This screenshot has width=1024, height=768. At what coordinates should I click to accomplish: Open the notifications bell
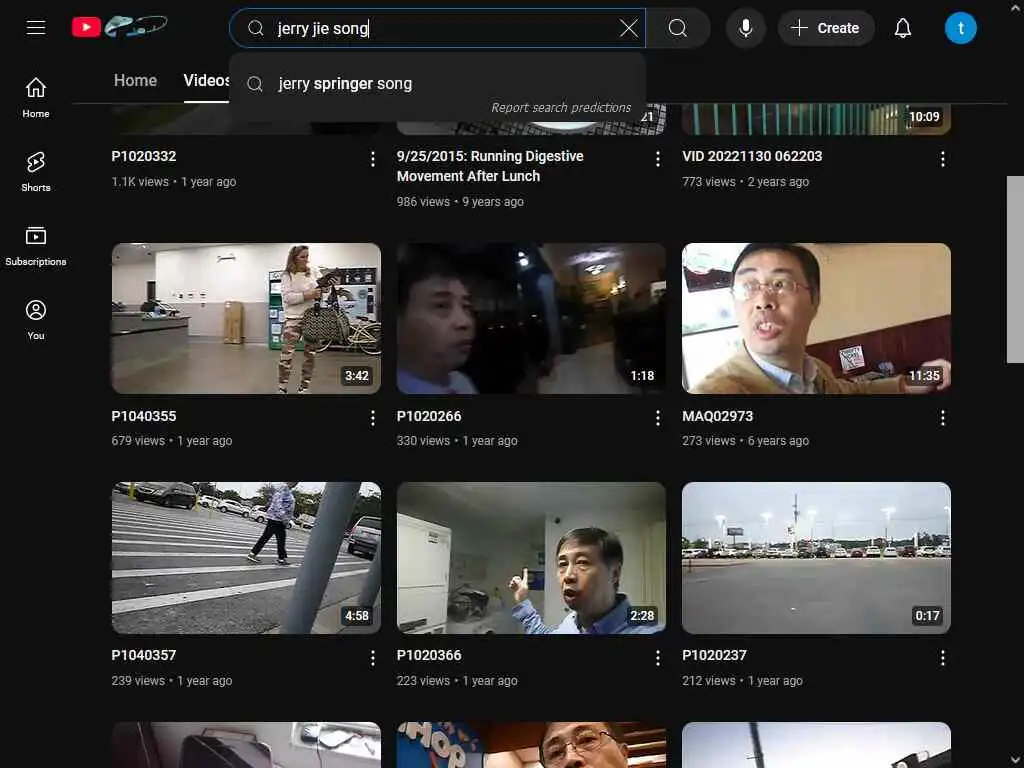point(903,28)
